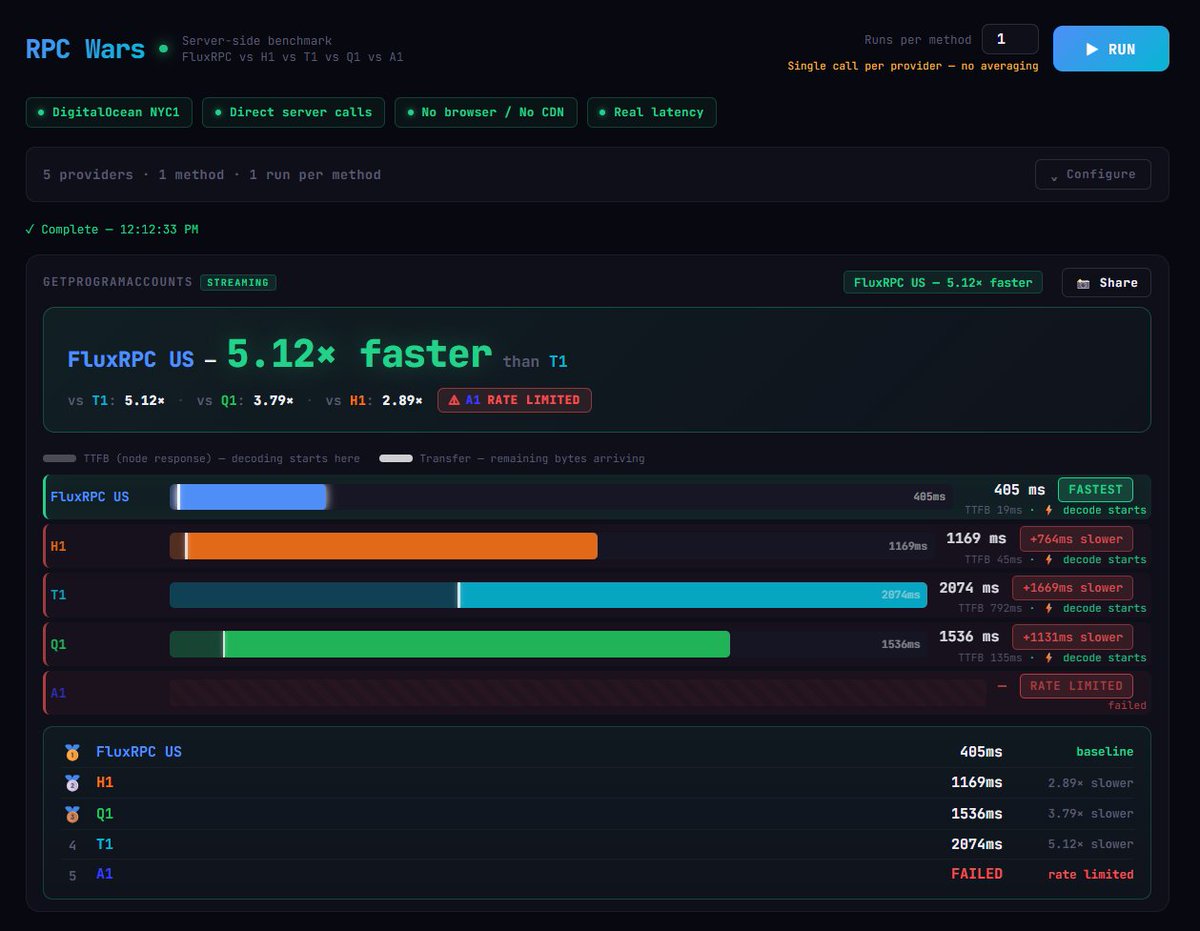Click the +764ms slower badge

pos(1076,539)
